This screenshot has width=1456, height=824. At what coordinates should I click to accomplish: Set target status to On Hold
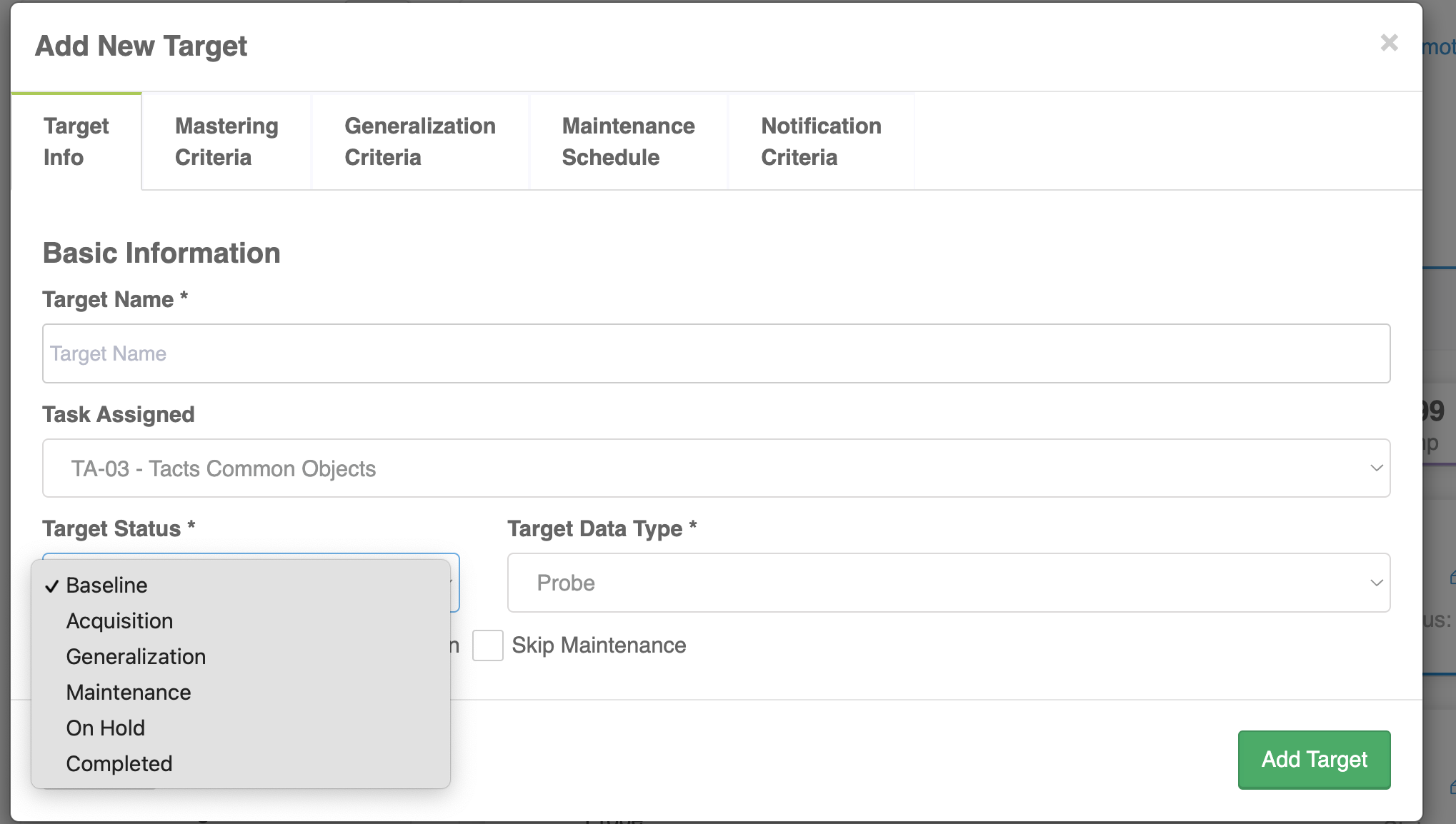coord(106,728)
